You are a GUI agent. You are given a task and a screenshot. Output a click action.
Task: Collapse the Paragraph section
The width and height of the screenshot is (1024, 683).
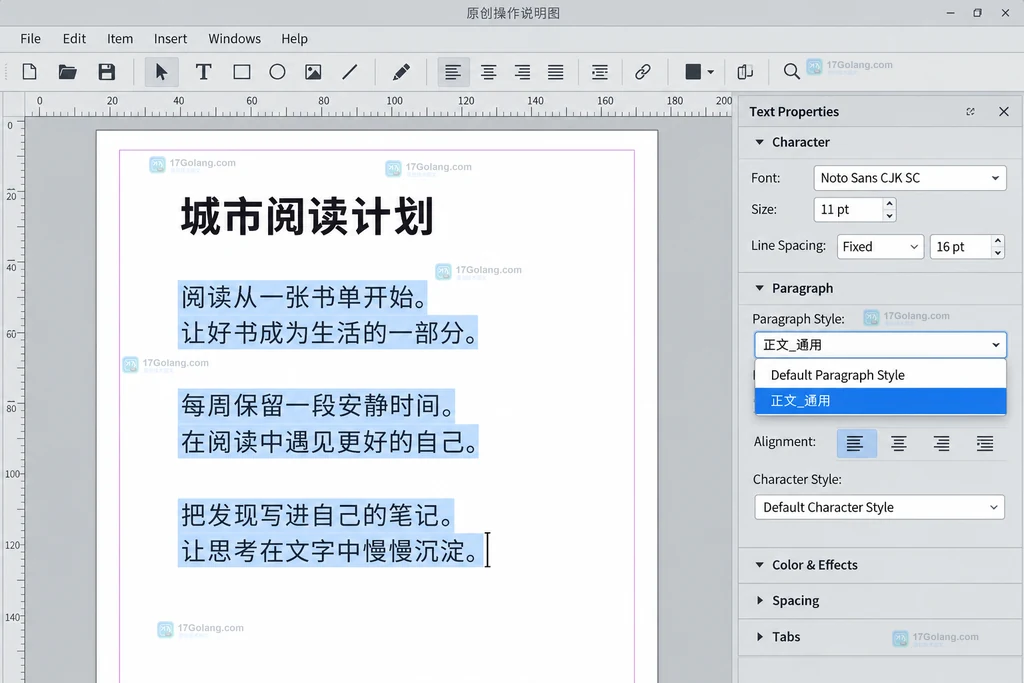click(x=760, y=288)
